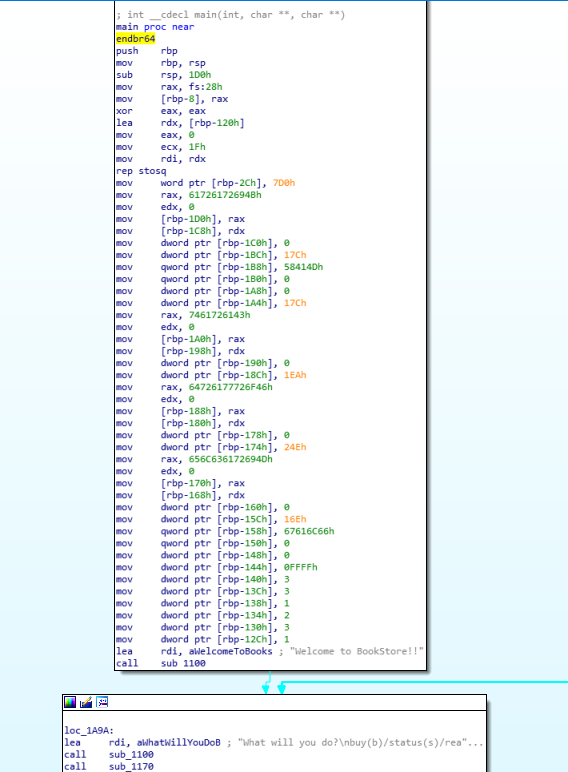Select the 'dword ptr [rbp-1A4h], 17Ch' line

point(211,303)
